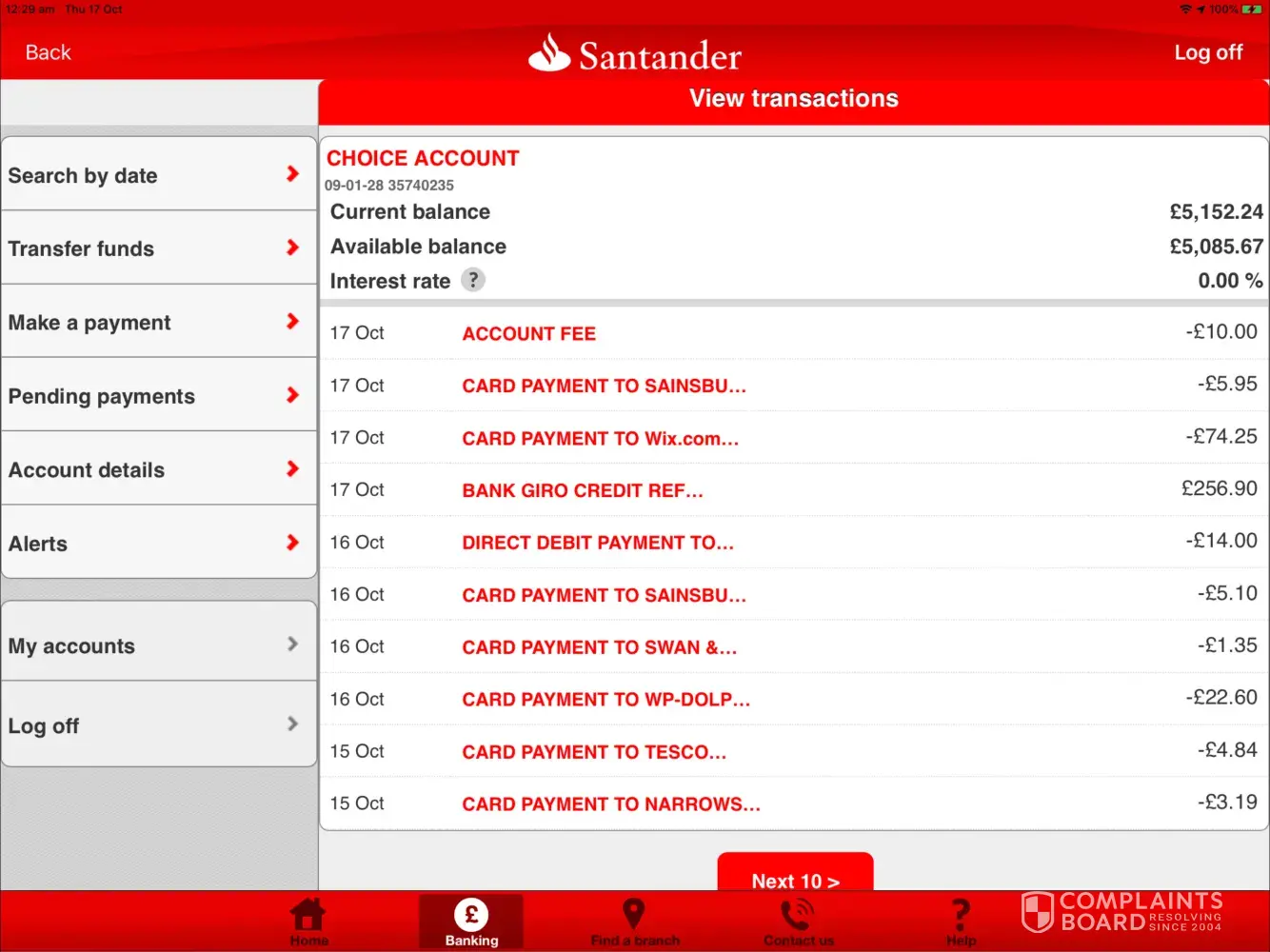Open 17 Oct CARD PAYMENT TO SAINSBU... transaction
Screen dimensions: 1270x952
(x=794, y=386)
